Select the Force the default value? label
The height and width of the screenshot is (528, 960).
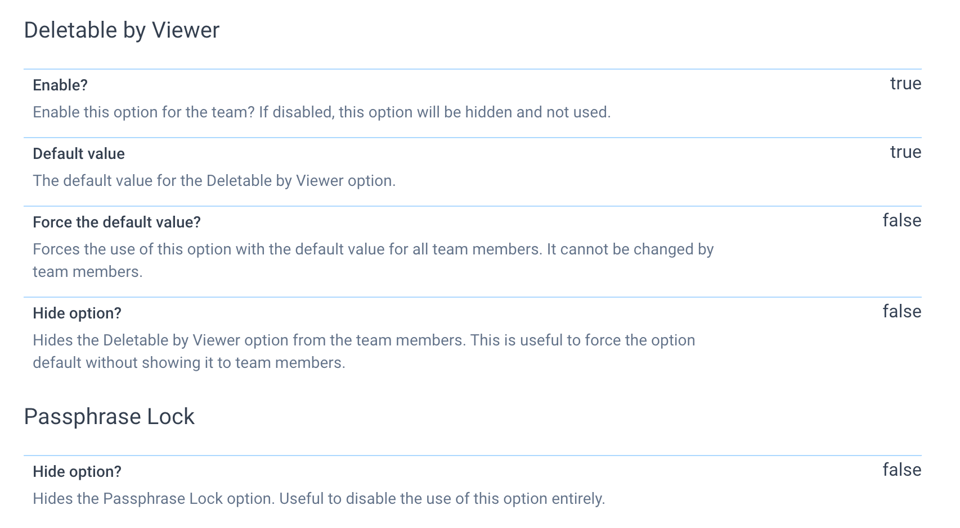(x=116, y=222)
